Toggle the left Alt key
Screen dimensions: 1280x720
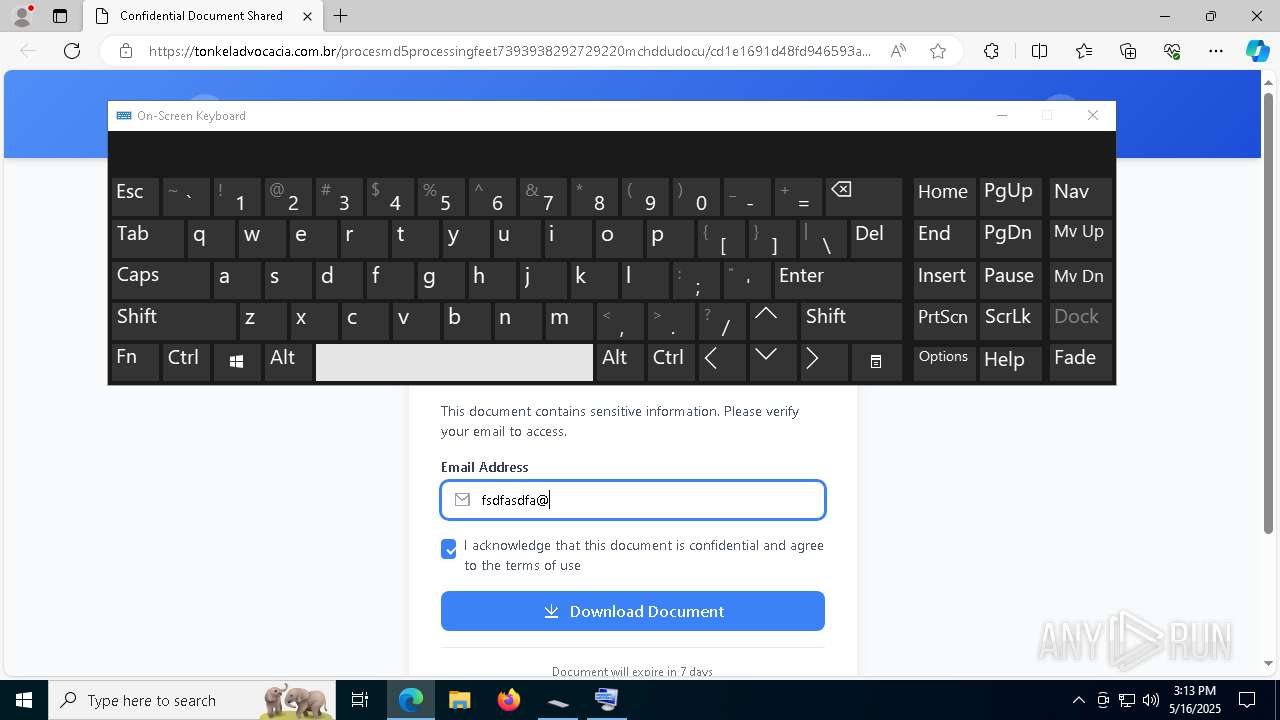pyautogui.click(x=288, y=362)
